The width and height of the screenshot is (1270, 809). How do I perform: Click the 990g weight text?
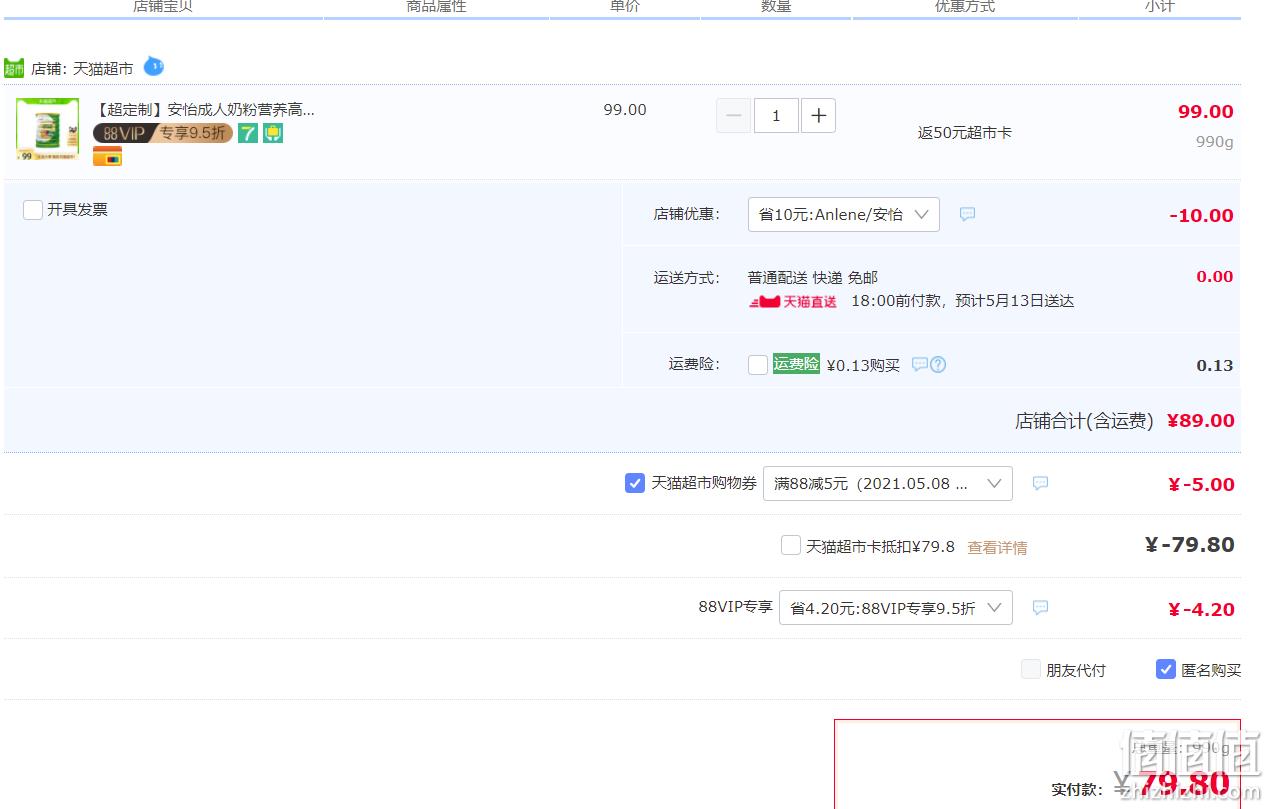(x=1215, y=142)
